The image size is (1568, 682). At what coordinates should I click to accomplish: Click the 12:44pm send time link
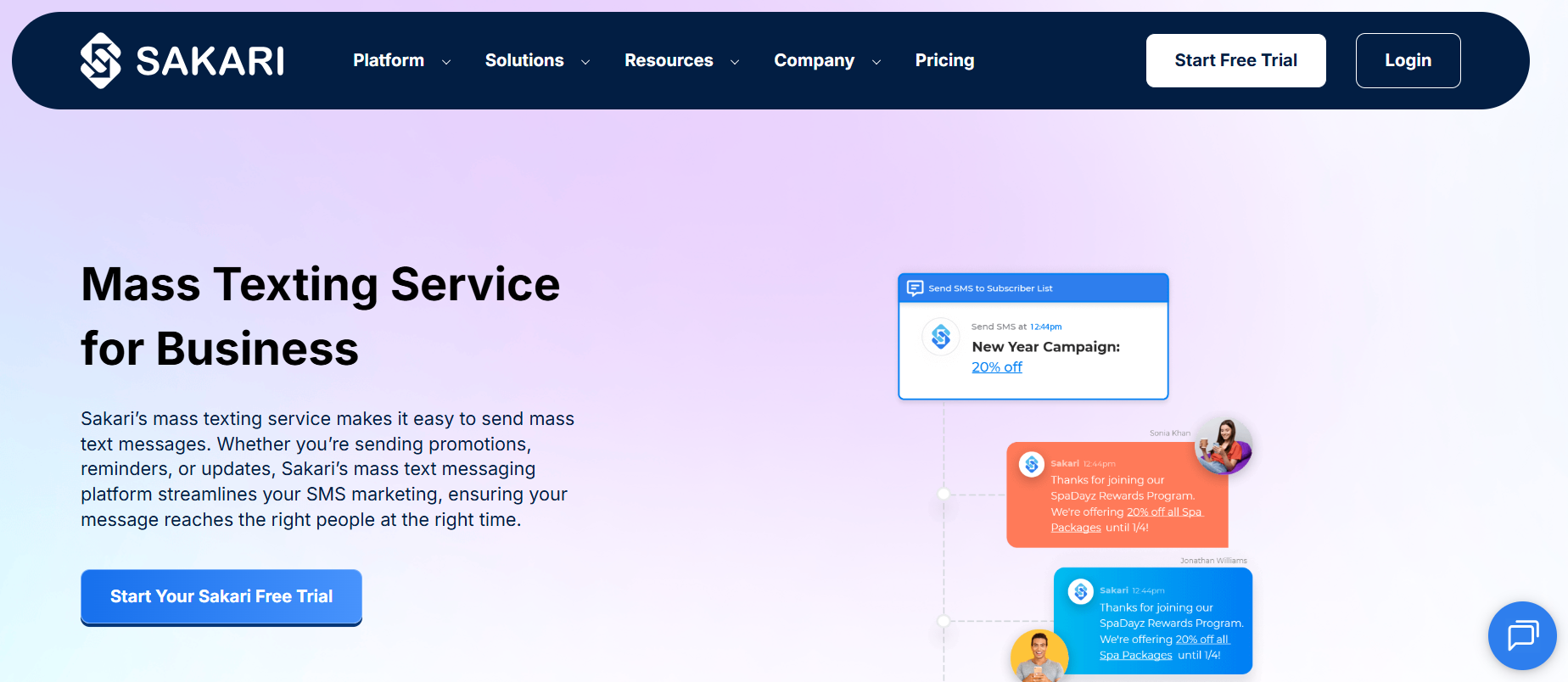point(1045,327)
